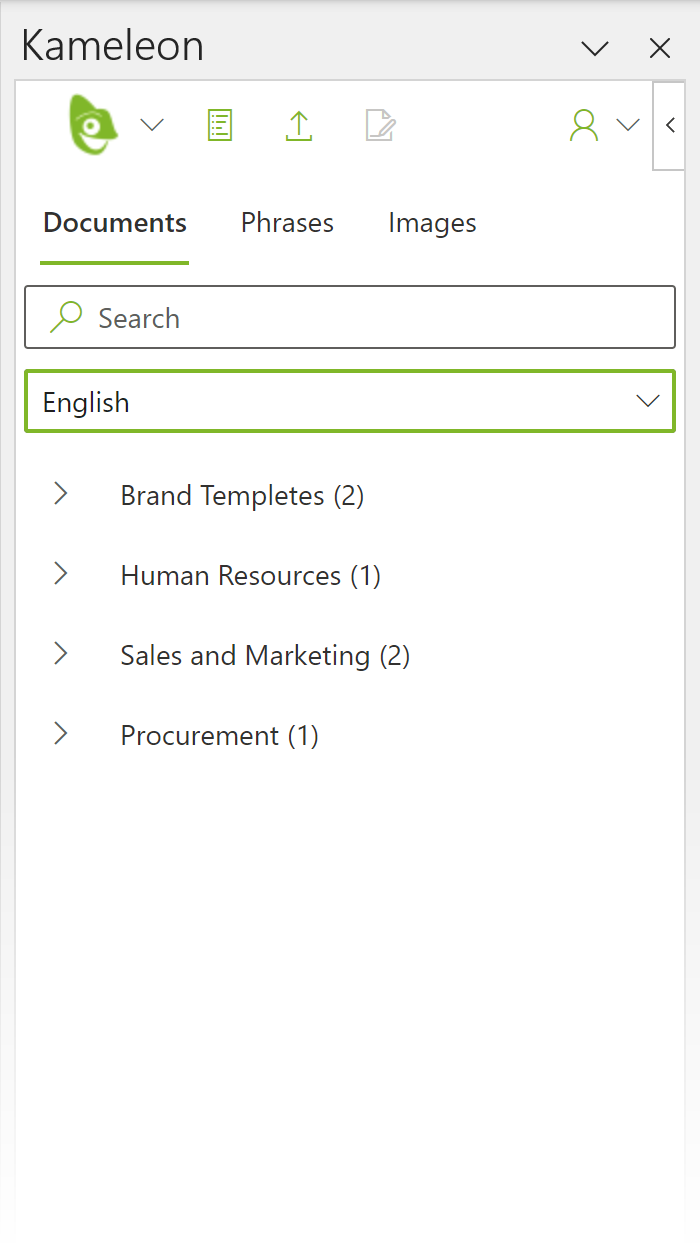The width and height of the screenshot is (700, 1244).
Task: Switch to the Phrases tab
Action: (x=287, y=223)
